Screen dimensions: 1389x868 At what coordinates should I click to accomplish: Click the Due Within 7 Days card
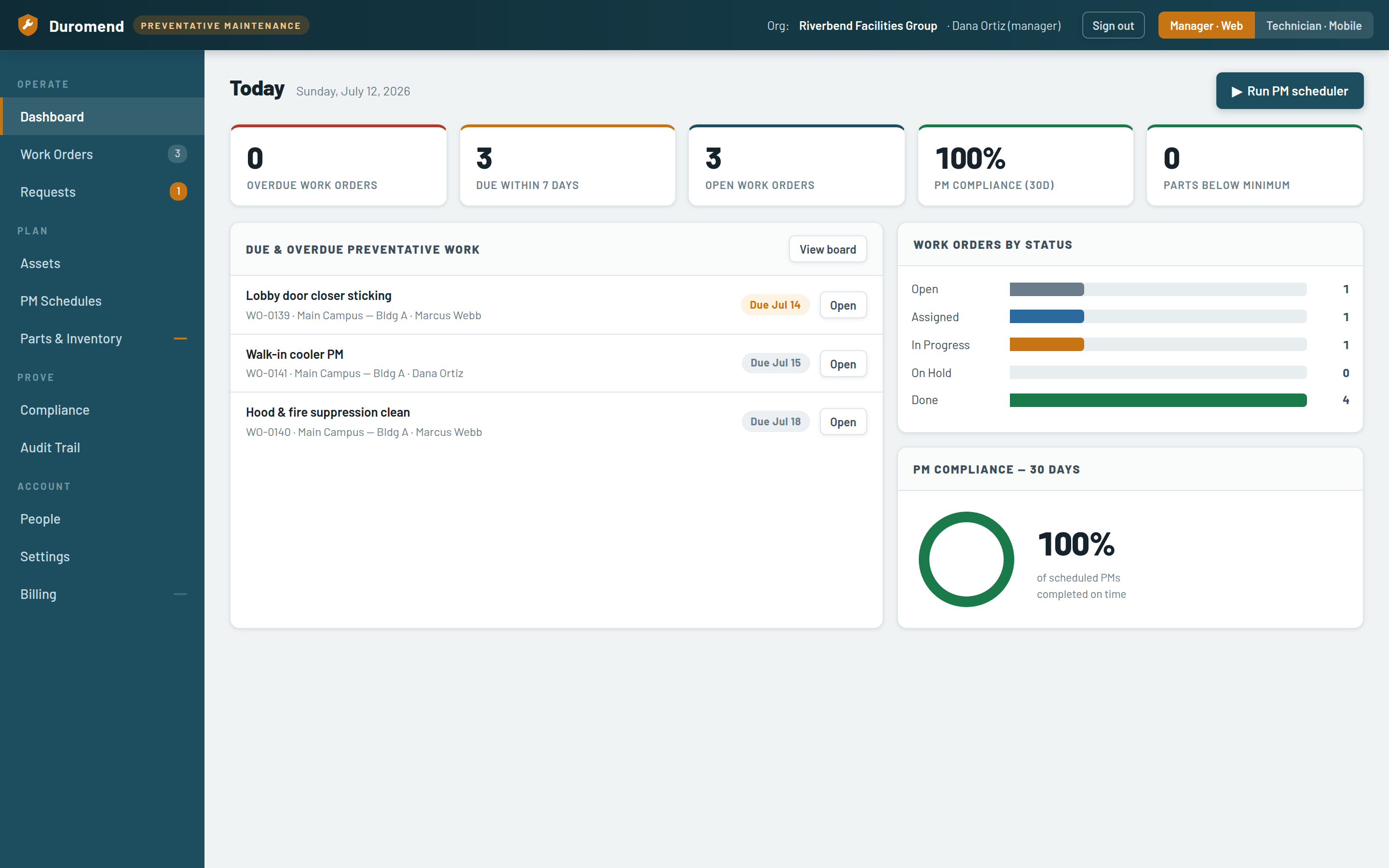567,165
